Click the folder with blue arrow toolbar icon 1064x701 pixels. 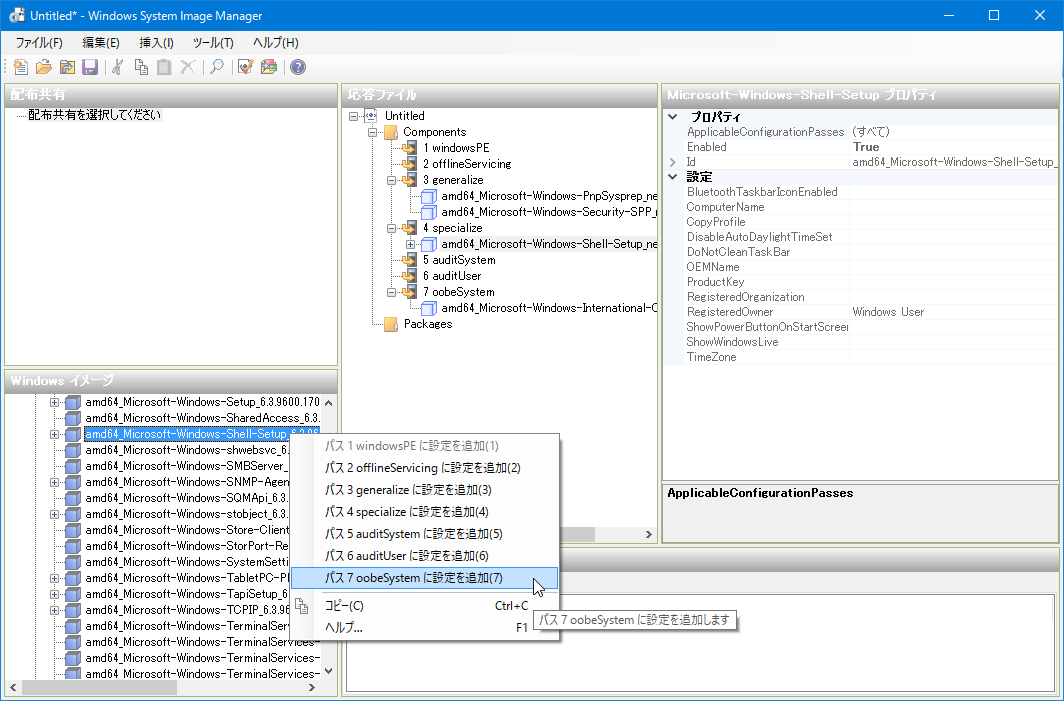pyautogui.click(x=67, y=67)
